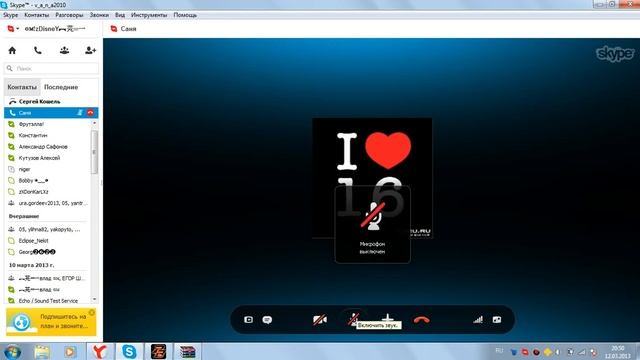Screen dimensions: 640x360
Task: Select contact Константин
Action: 48,135
